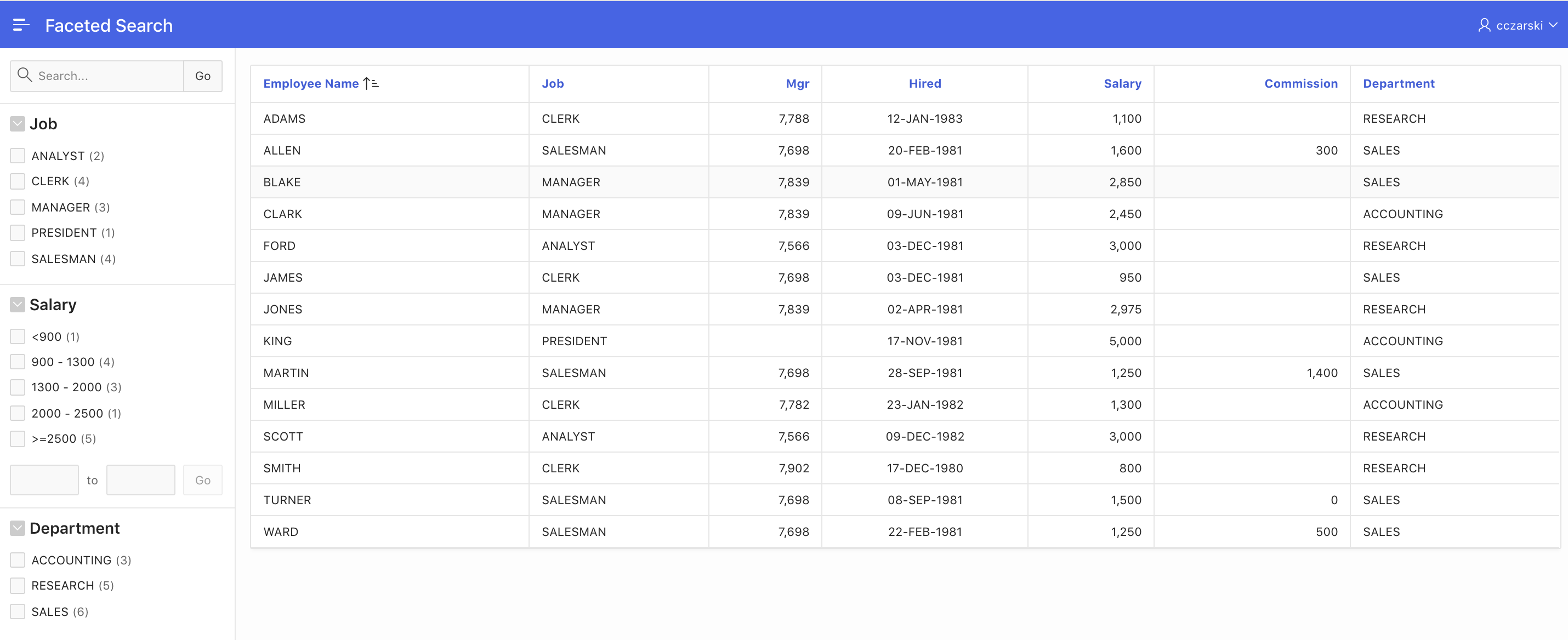Check the ANALYST job facet

click(17, 155)
